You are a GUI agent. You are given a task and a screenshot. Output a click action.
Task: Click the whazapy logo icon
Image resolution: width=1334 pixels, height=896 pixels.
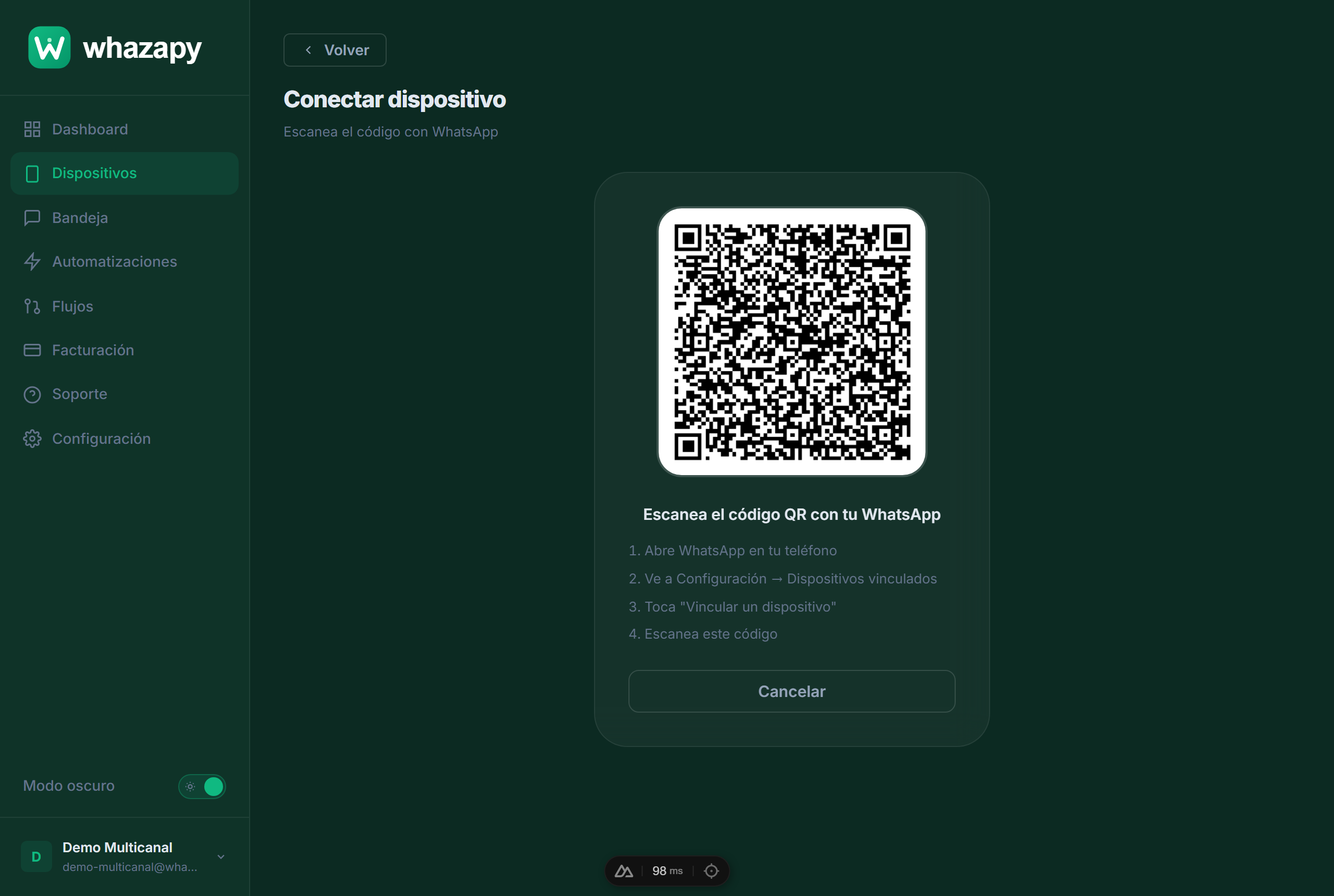[x=49, y=47]
